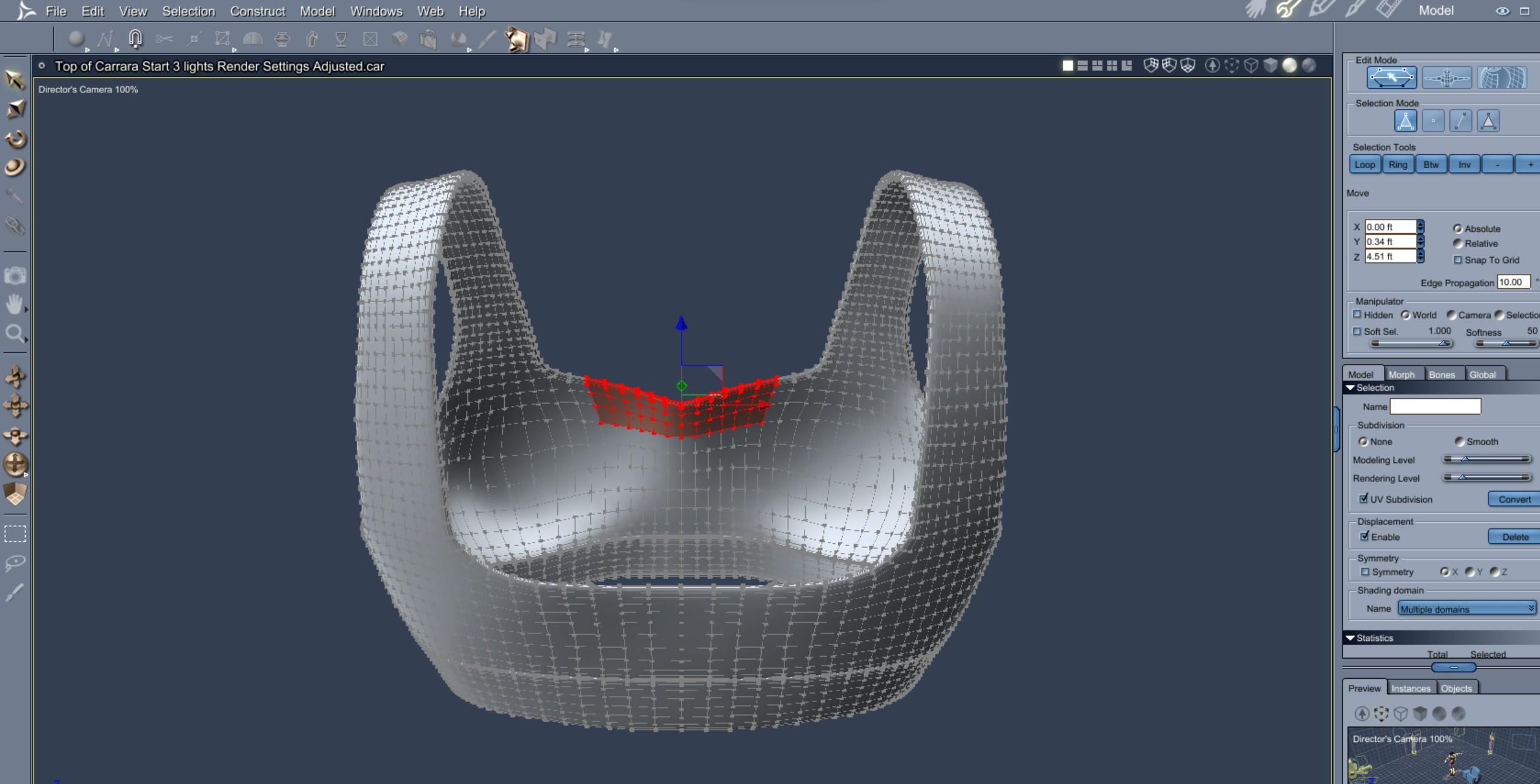
Task: Open the Shading domain Name dropdown
Action: coord(1466,608)
